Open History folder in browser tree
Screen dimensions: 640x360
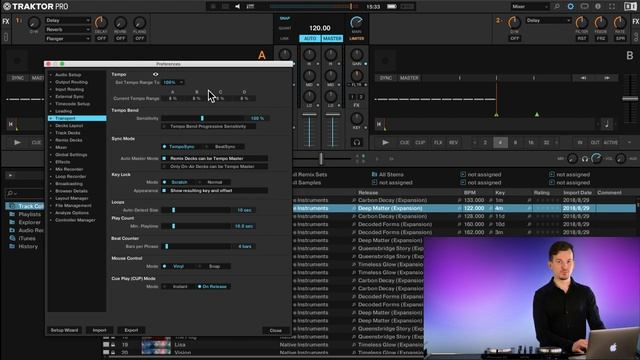coord(28,247)
